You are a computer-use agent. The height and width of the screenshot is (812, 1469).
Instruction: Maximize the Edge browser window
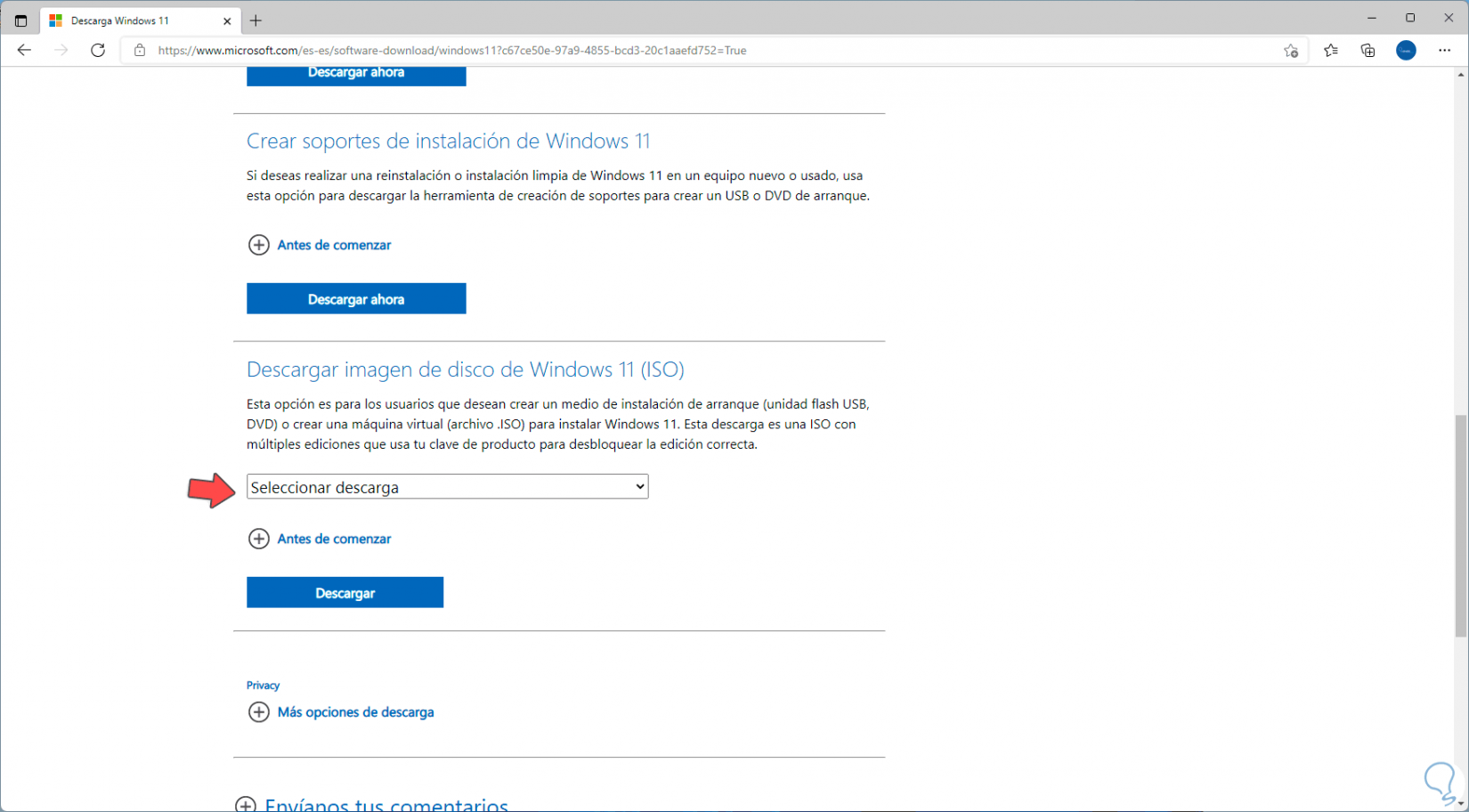click(1410, 18)
